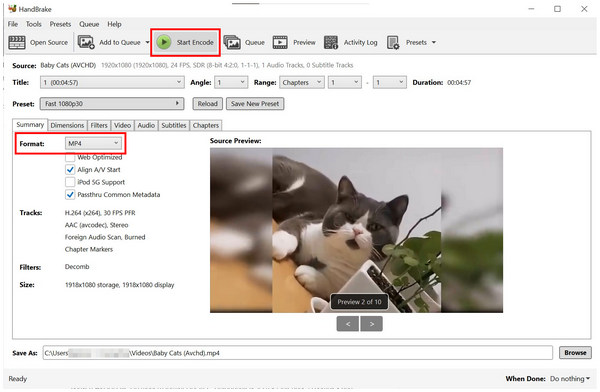Switch to the Summary tab
This screenshot has width=600, height=392.
coord(30,125)
